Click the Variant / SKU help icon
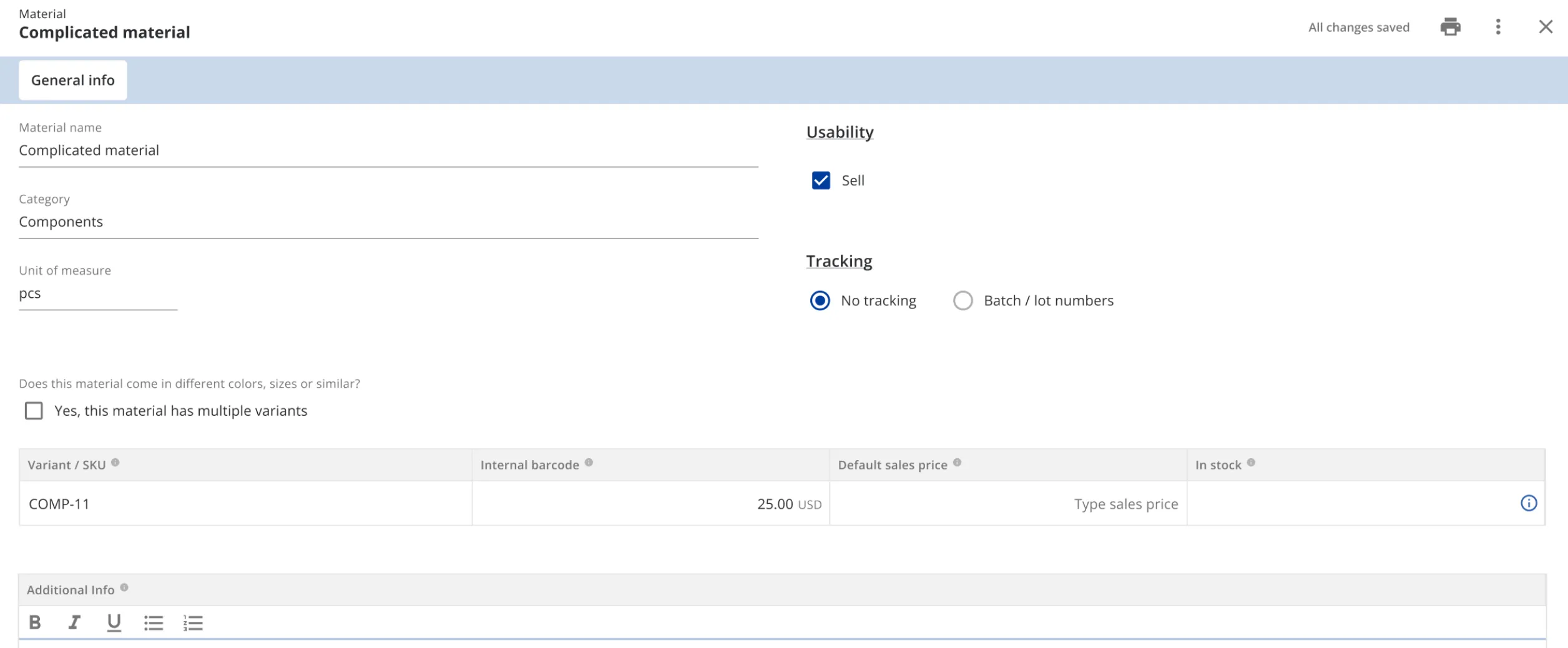Viewport: 1568px width, 648px height. [x=115, y=463]
